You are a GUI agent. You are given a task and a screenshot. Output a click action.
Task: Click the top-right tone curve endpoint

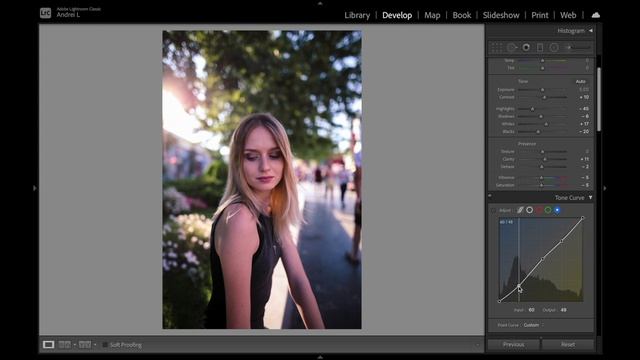(582, 218)
